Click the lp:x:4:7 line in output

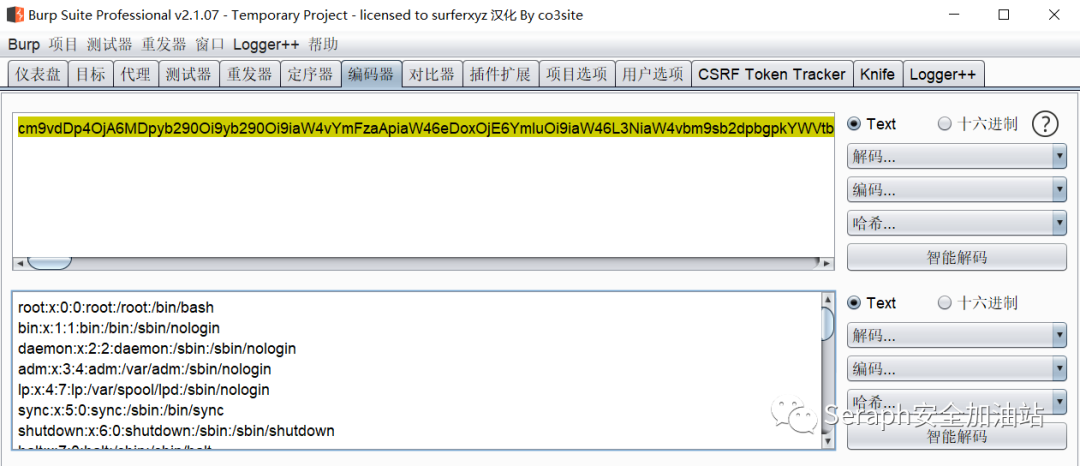tap(144, 390)
